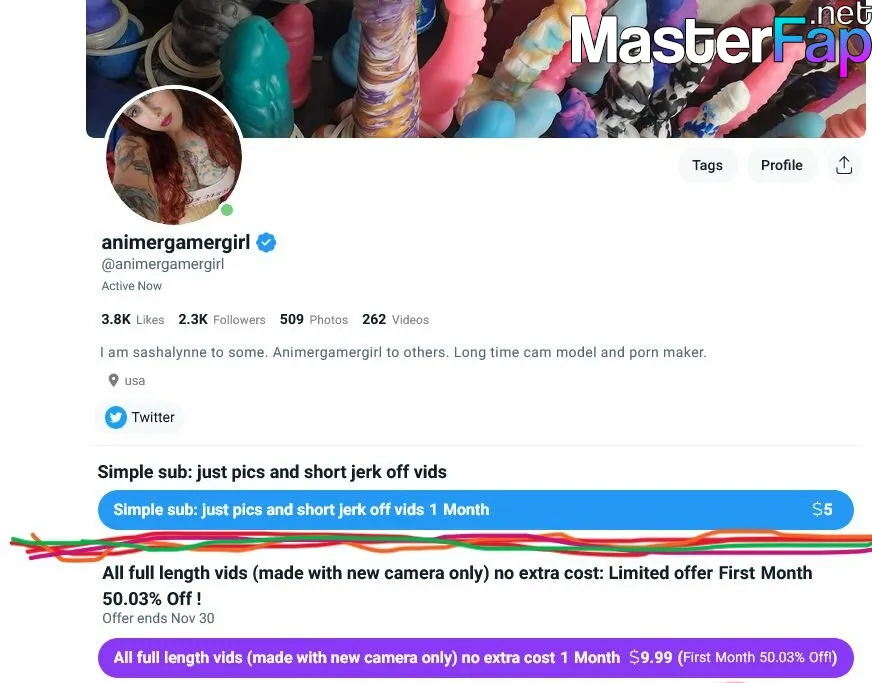Click the Offer ends Nov 30 text
Viewport: 872px width, 683px height.
158,618
